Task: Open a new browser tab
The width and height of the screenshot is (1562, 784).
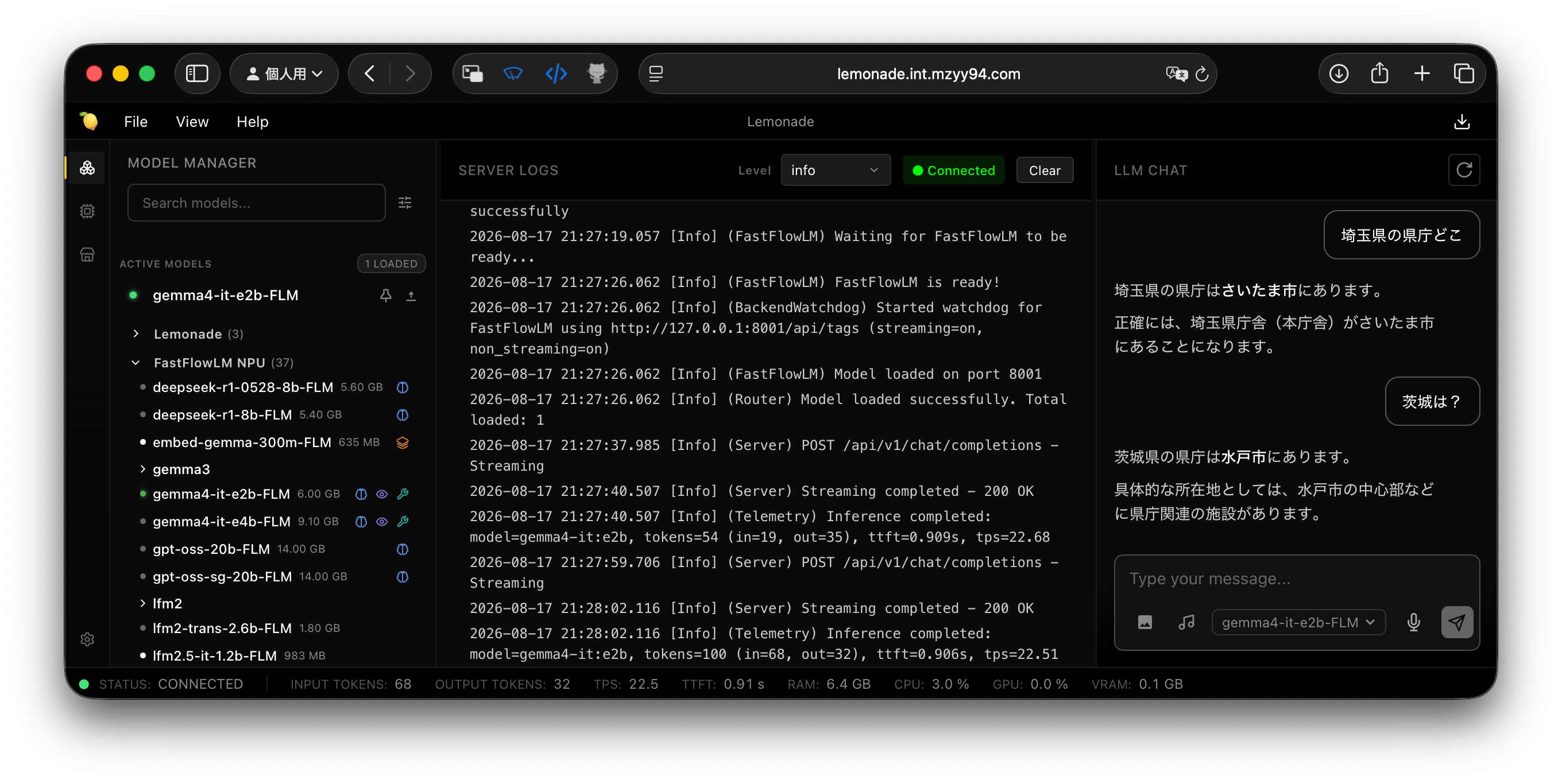Action: point(1422,74)
